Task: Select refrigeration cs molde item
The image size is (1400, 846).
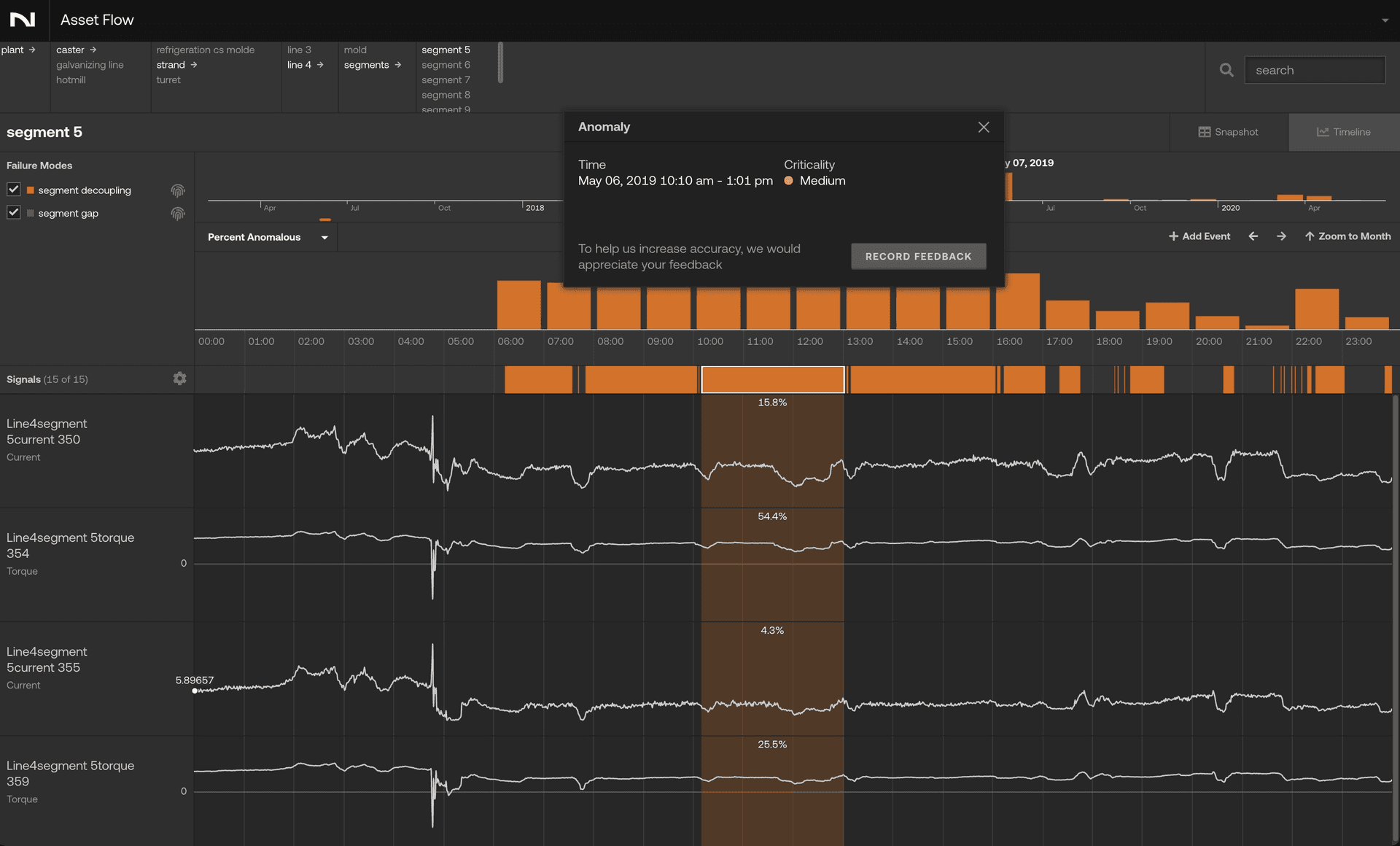Action: [205, 50]
